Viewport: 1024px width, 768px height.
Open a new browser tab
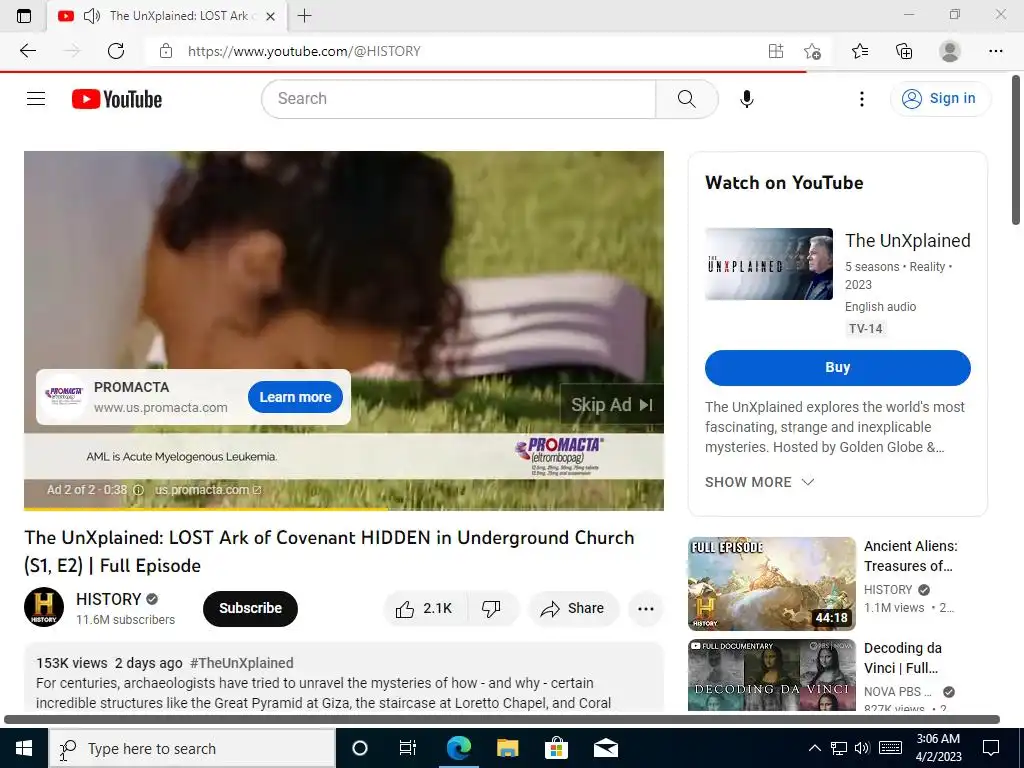pos(304,16)
